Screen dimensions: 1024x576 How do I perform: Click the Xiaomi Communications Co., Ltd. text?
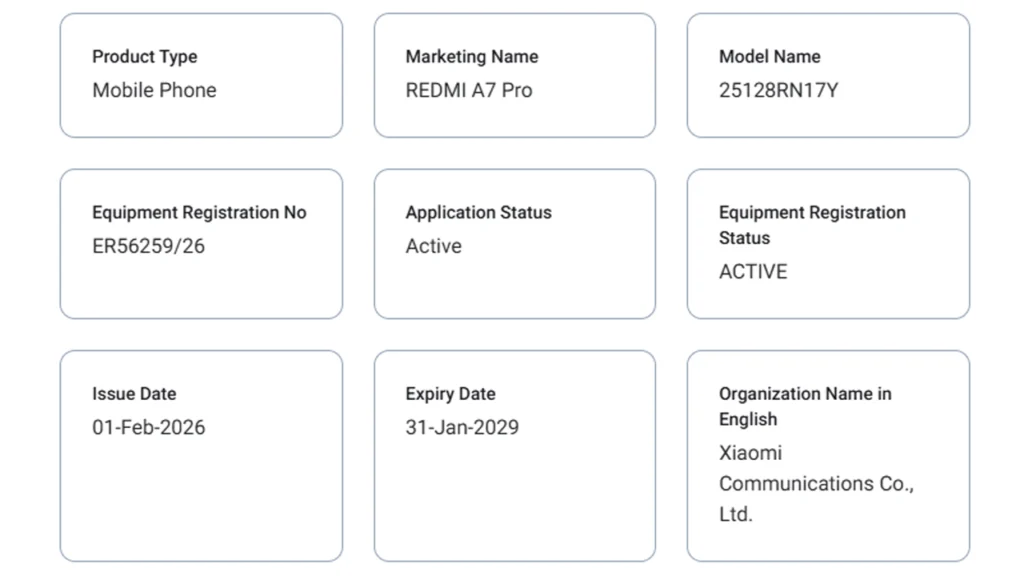pos(816,483)
